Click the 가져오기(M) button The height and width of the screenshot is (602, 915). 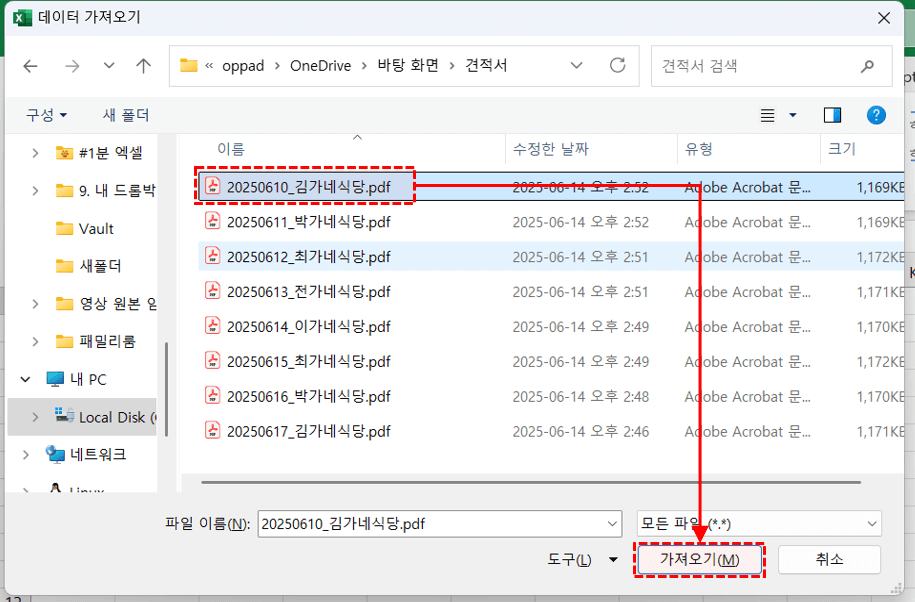point(699,560)
